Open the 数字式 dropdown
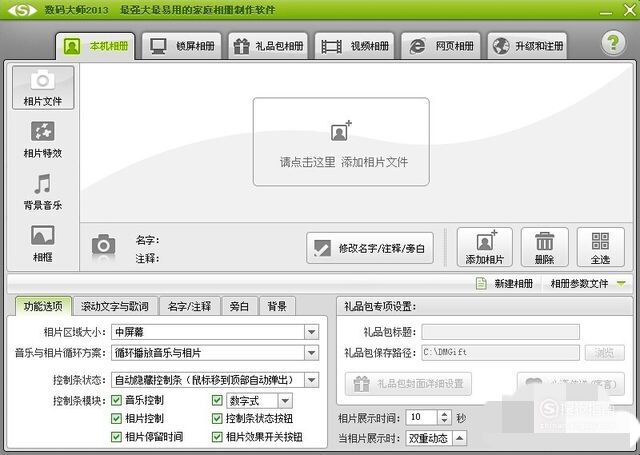The height and width of the screenshot is (455, 640). (285, 401)
